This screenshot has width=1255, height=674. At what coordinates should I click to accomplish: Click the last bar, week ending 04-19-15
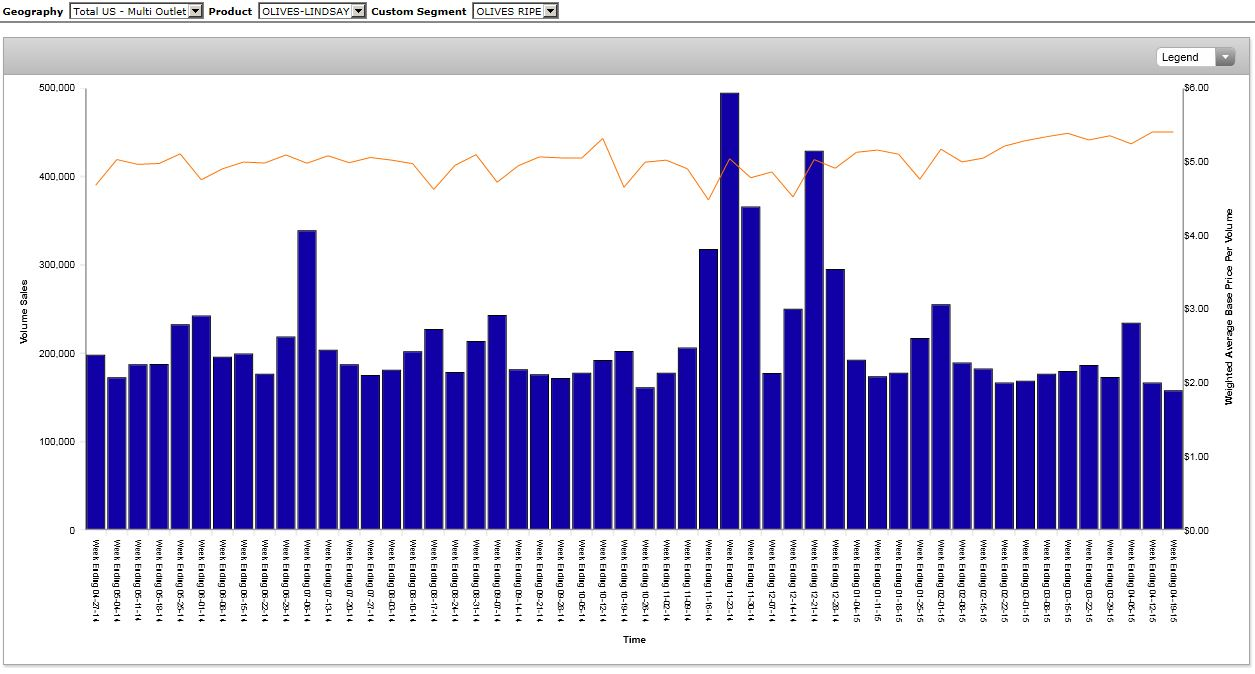1173,460
